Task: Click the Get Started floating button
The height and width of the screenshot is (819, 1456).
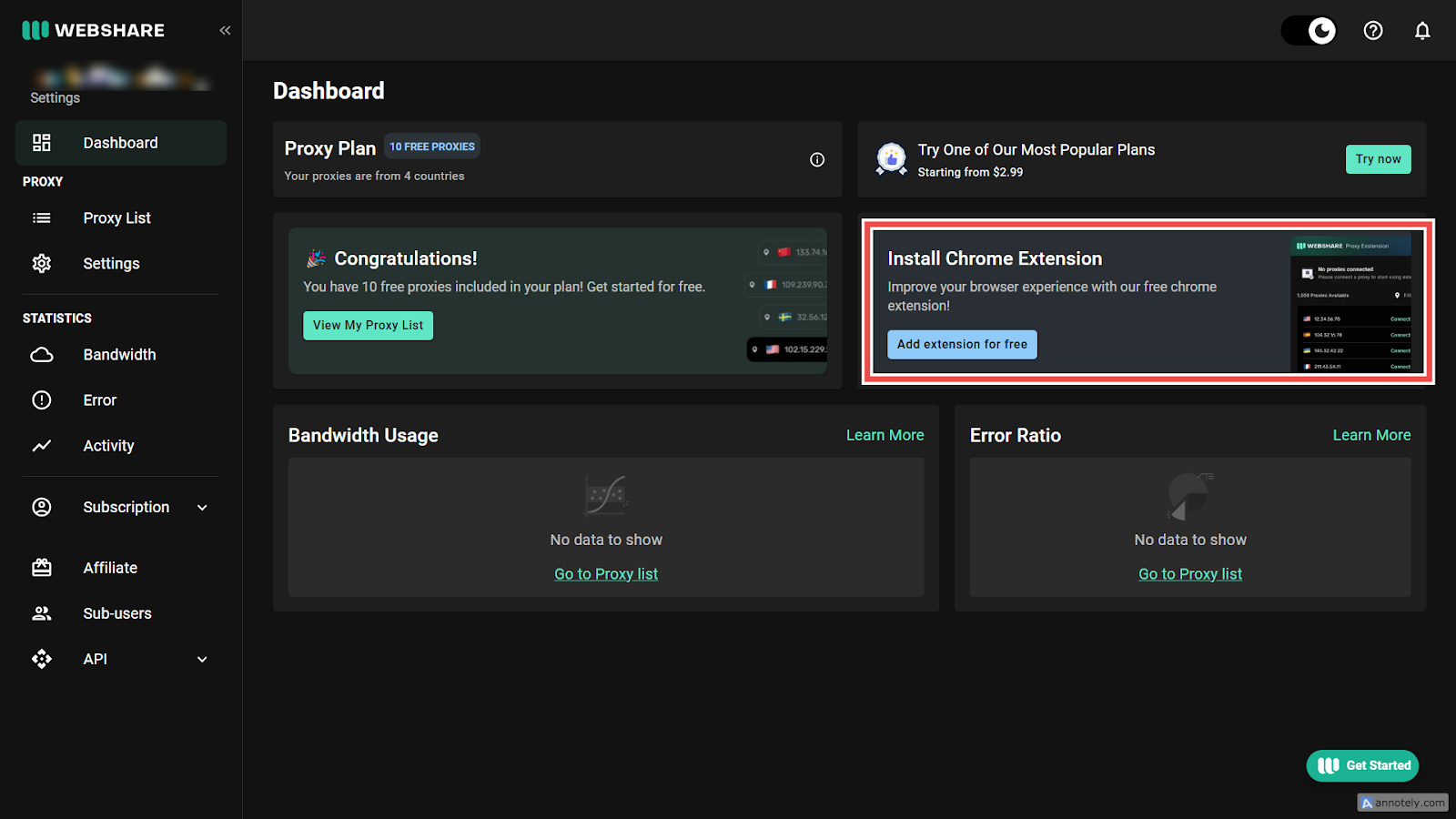Action: pyautogui.click(x=1362, y=766)
